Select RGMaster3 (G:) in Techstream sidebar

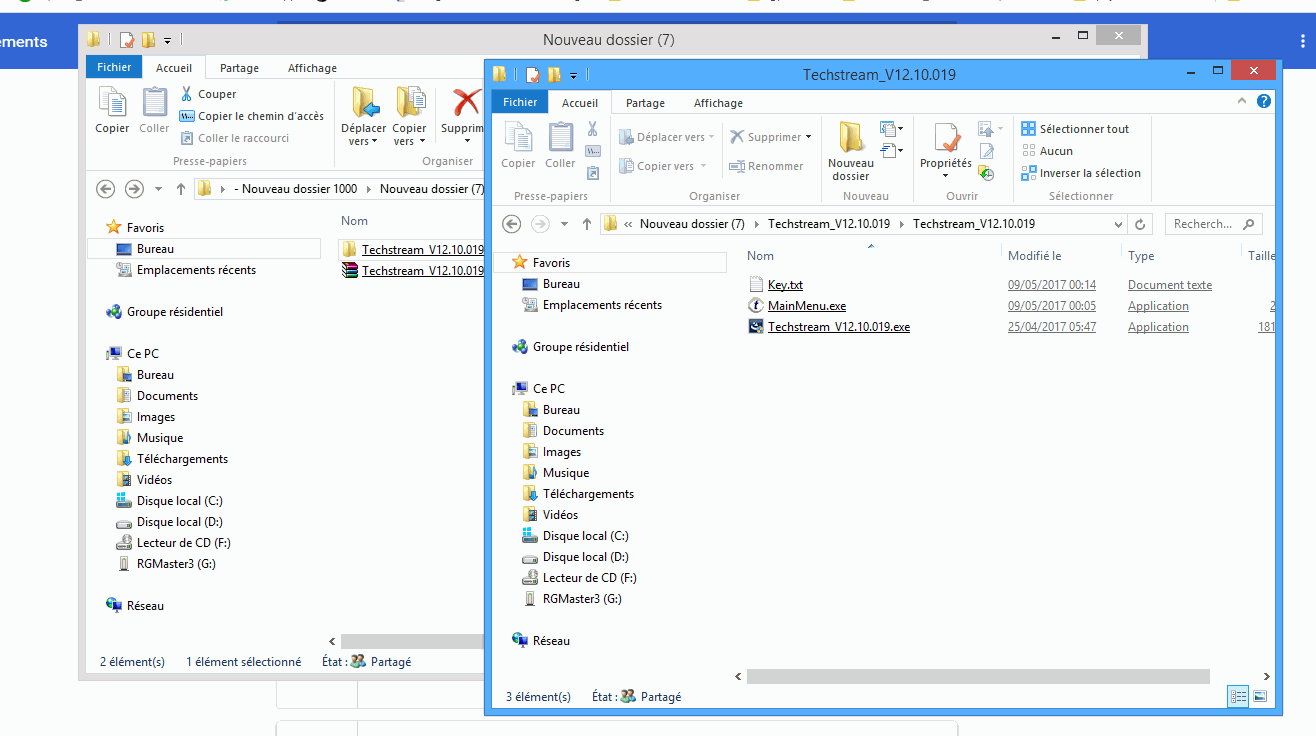572,599
